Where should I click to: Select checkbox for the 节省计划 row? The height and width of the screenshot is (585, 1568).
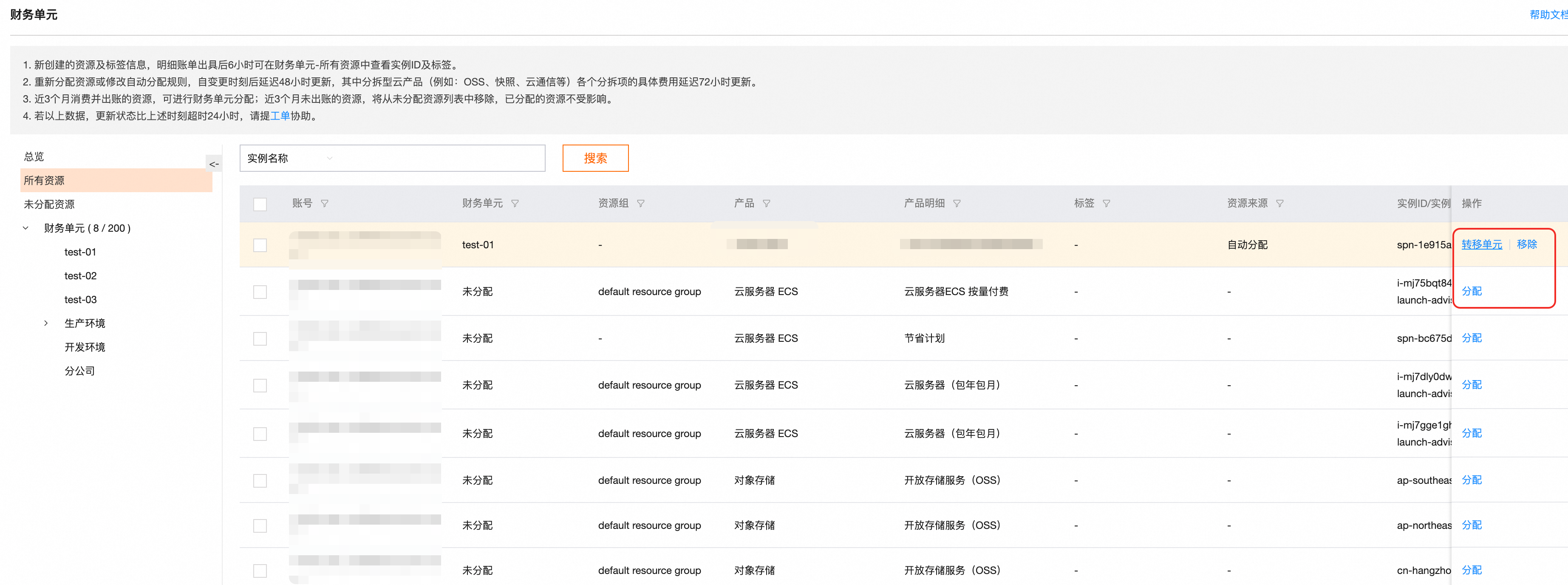tap(260, 338)
